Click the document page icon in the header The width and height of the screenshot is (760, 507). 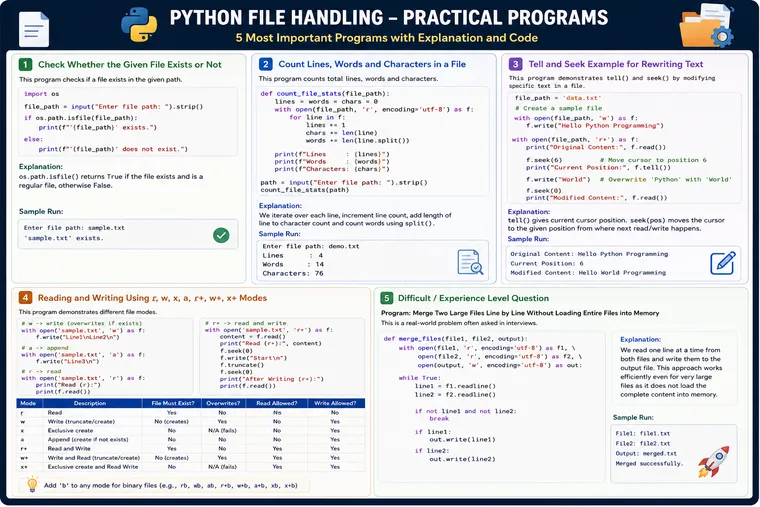click(34, 30)
